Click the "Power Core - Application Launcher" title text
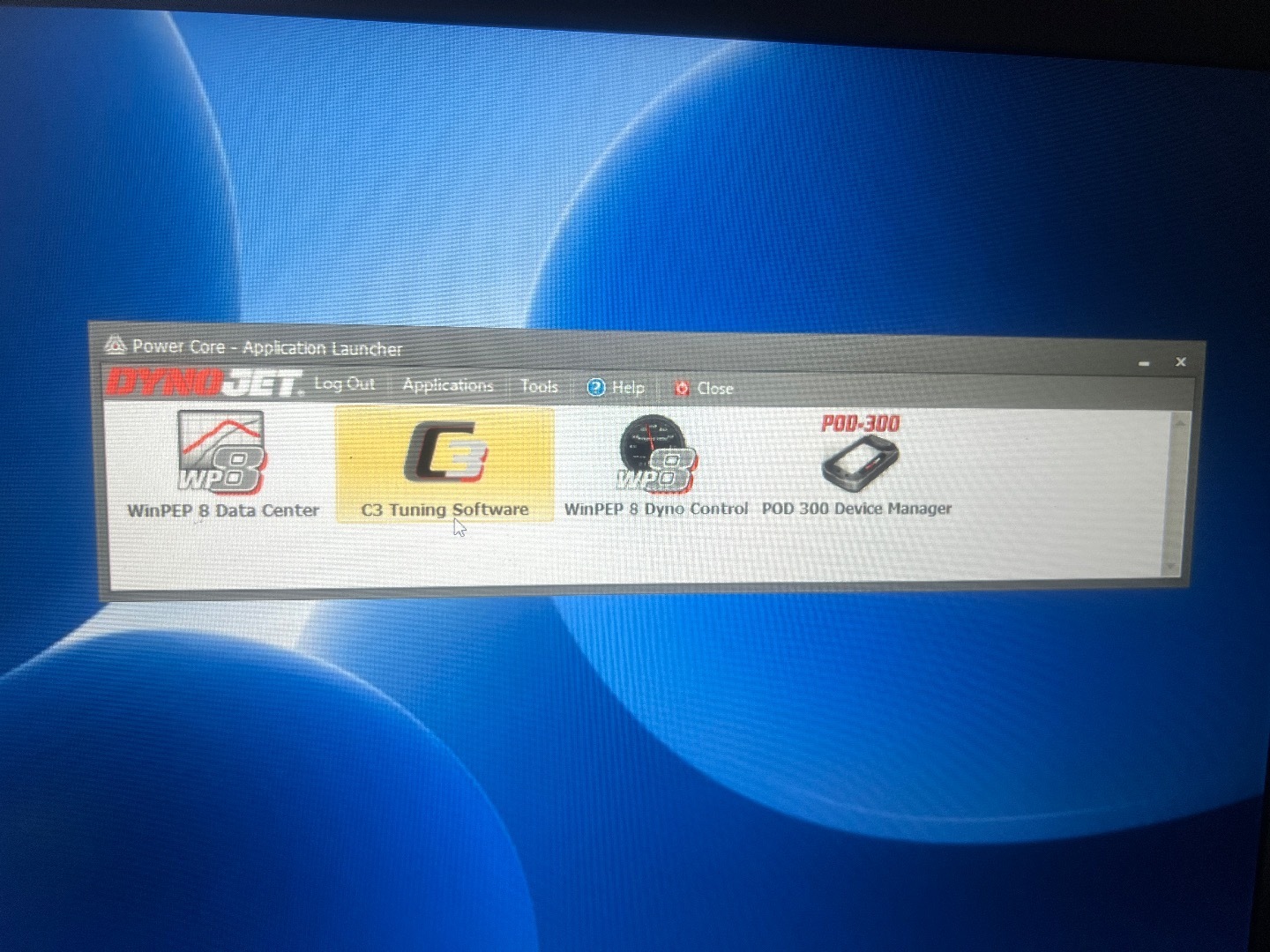1270x952 pixels. pyautogui.click(x=267, y=347)
